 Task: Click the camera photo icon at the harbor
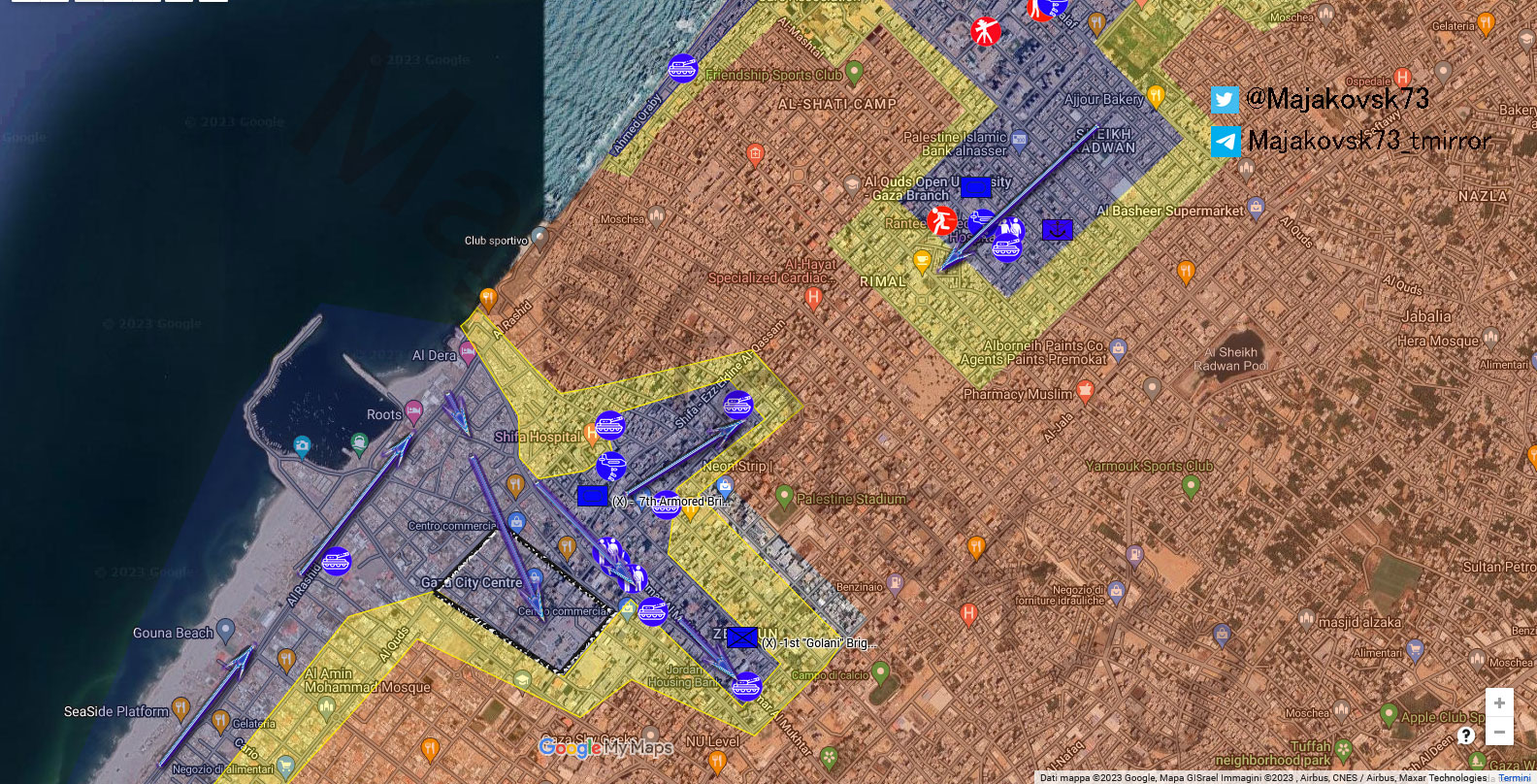tap(302, 446)
